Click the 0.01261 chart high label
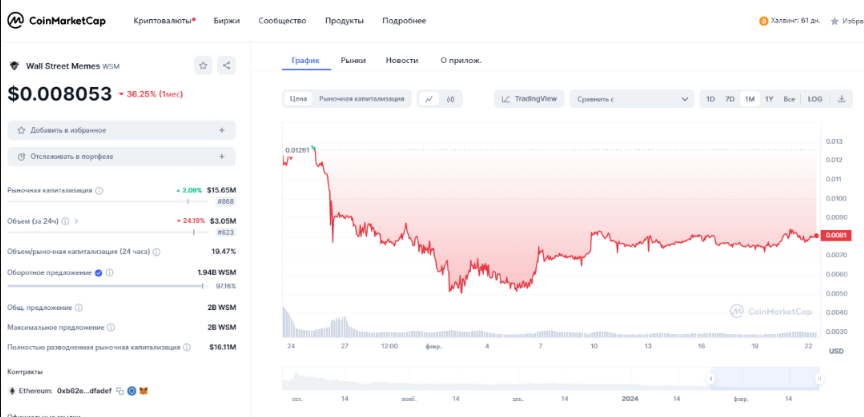This screenshot has height=417, width=864. click(x=296, y=150)
